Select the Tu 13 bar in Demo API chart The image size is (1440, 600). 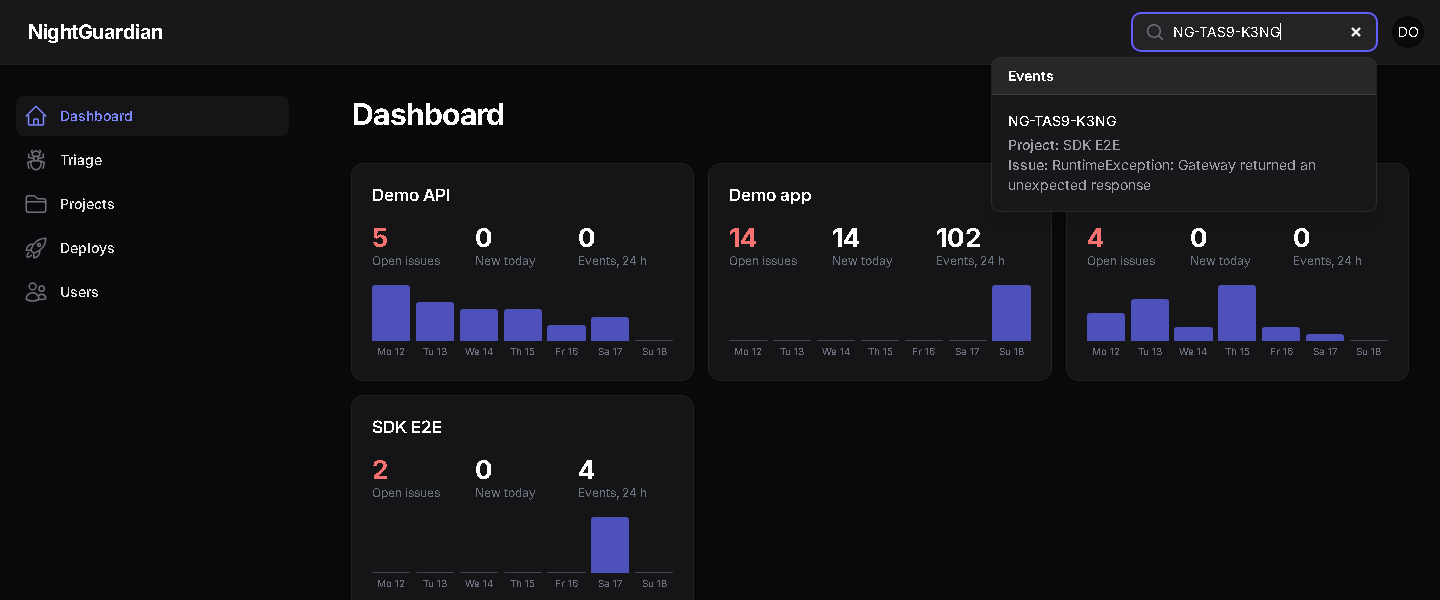point(435,321)
